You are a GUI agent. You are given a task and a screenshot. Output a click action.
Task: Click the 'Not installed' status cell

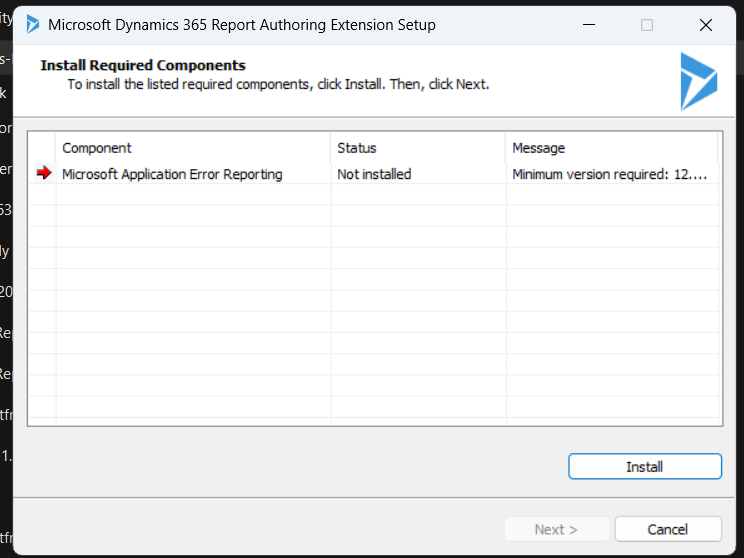point(418,174)
